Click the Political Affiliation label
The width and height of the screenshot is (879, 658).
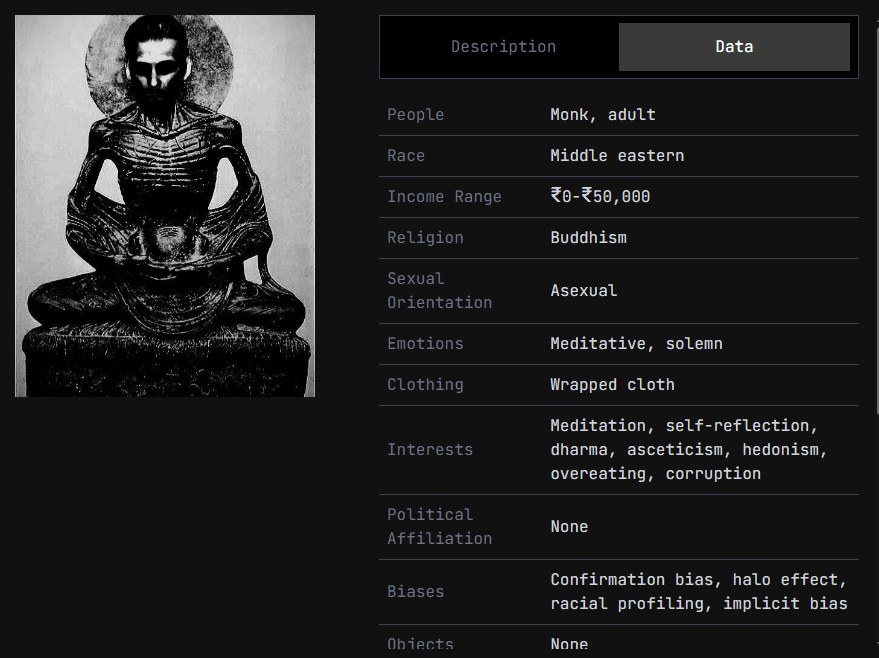tap(439, 526)
